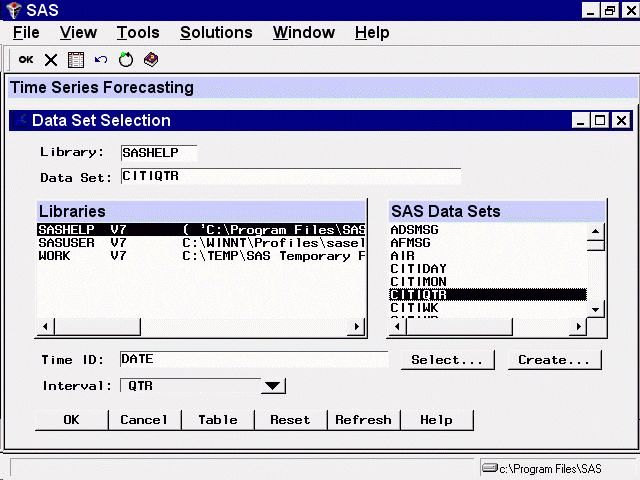Click the Reset button
Viewport: 640px width, 480px height.
tap(291, 420)
